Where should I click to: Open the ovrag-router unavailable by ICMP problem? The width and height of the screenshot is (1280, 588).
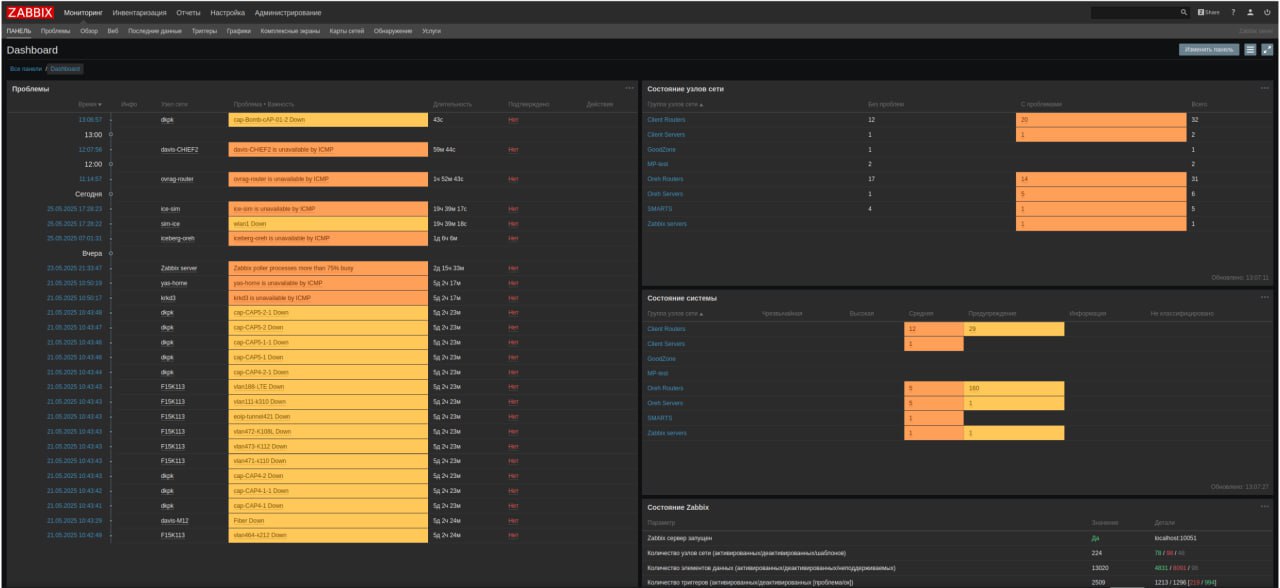point(281,179)
